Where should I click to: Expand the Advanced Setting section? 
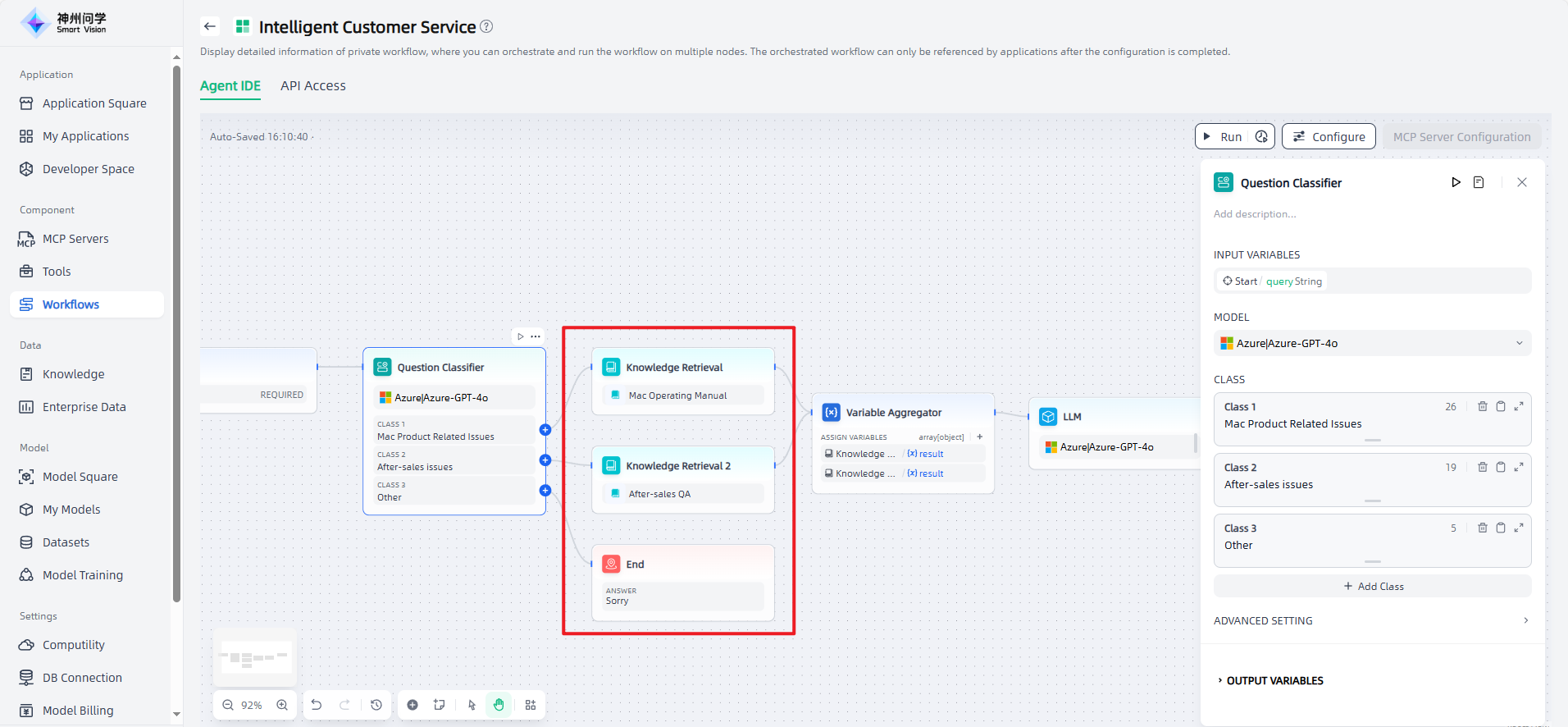click(1372, 620)
